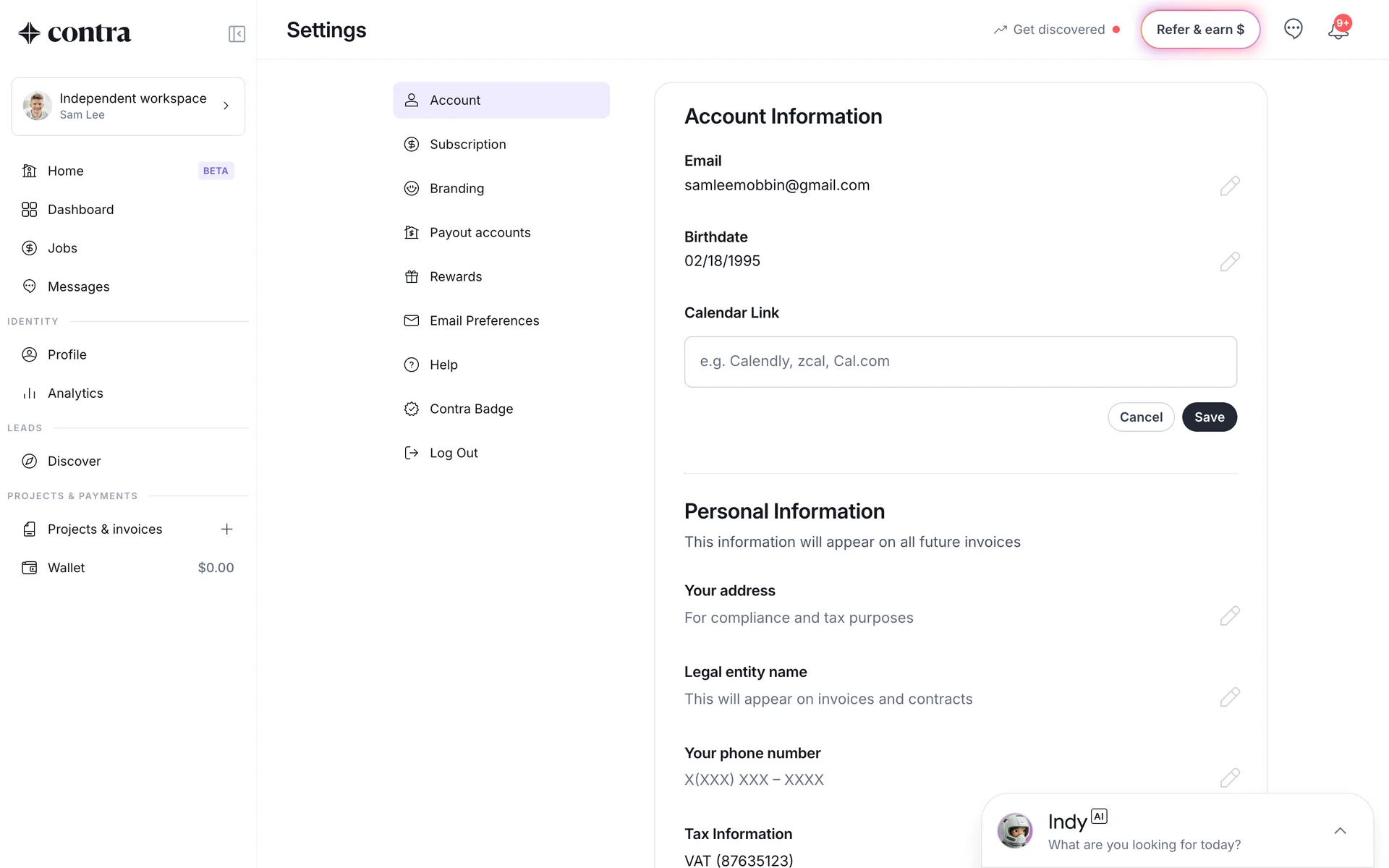This screenshot has height=868, width=1389.
Task: Open the chat bubble messages icon
Action: (x=1293, y=29)
